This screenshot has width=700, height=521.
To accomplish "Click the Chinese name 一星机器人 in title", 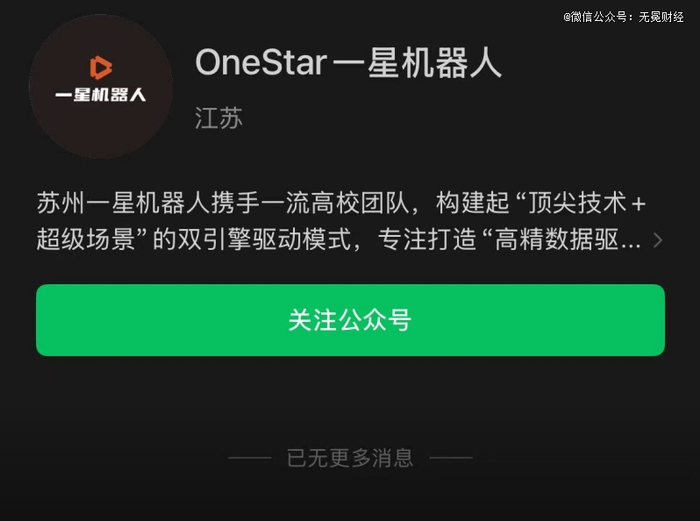I will (x=417, y=63).
